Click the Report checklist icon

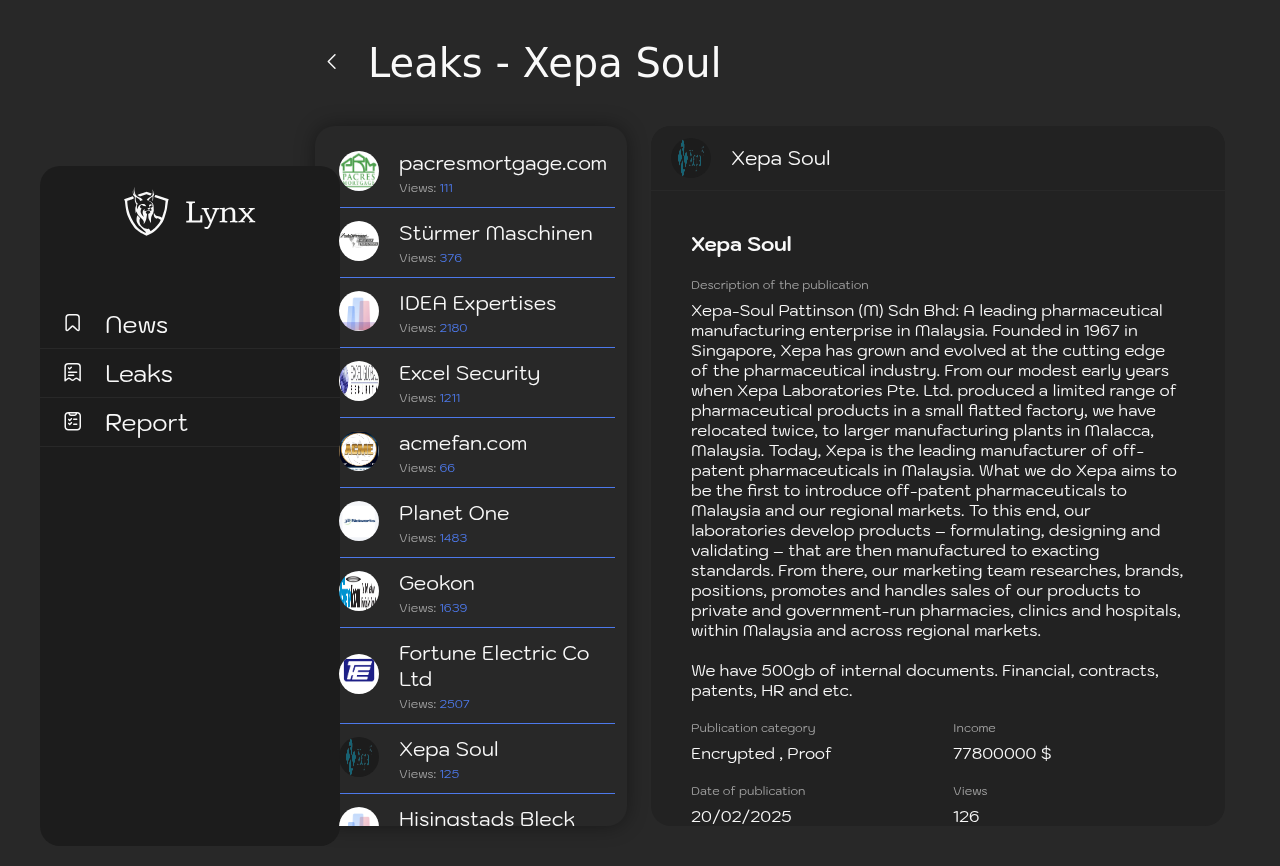point(73,421)
